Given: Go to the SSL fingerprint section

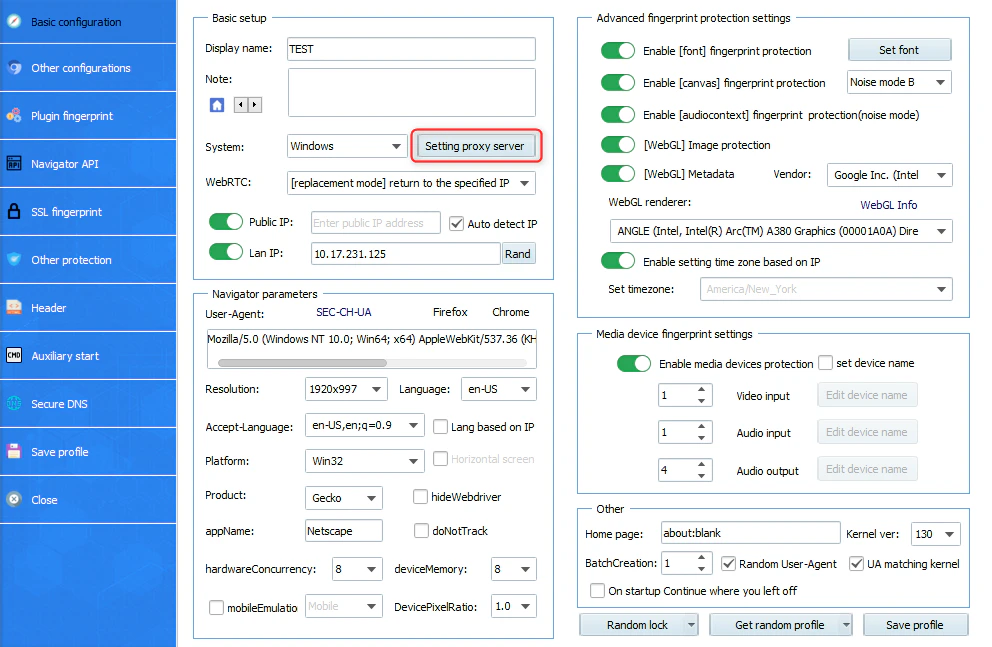Looking at the screenshot, I should pos(88,212).
